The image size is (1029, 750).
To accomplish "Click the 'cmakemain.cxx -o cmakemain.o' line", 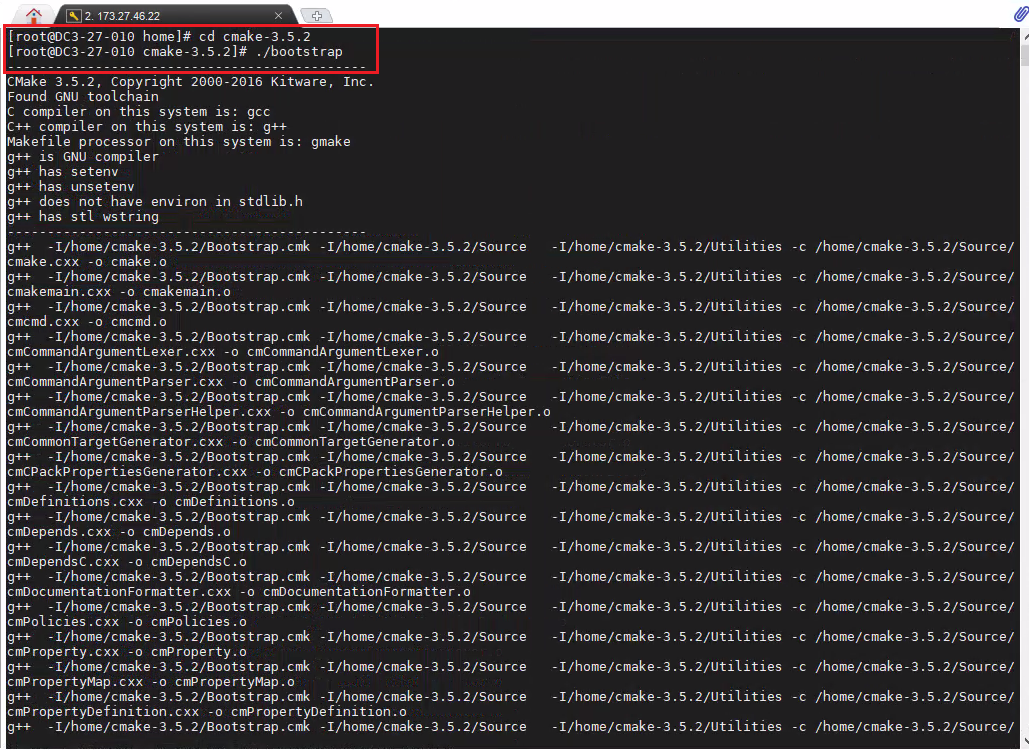I will (119, 292).
